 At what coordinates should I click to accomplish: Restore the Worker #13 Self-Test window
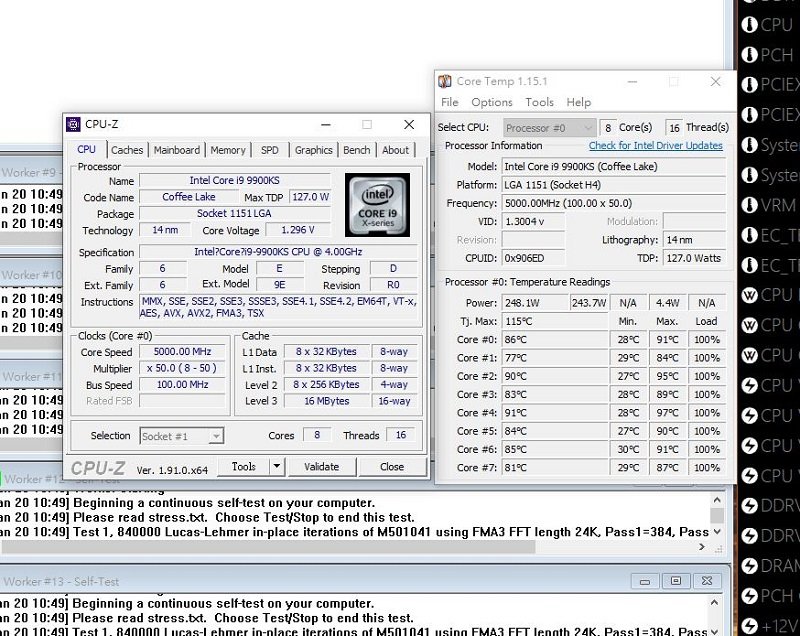tap(676, 581)
